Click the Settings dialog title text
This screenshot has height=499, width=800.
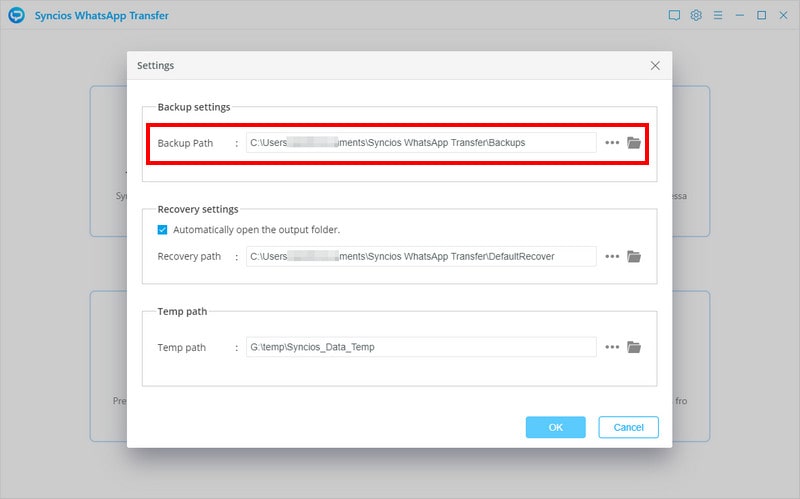tap(156, 66)
